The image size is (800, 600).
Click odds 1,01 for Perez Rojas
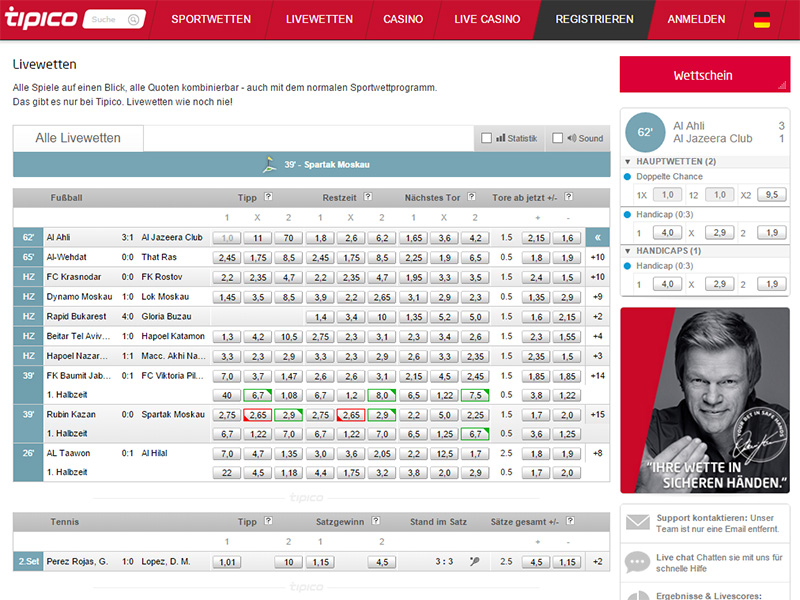click(227, 562)
